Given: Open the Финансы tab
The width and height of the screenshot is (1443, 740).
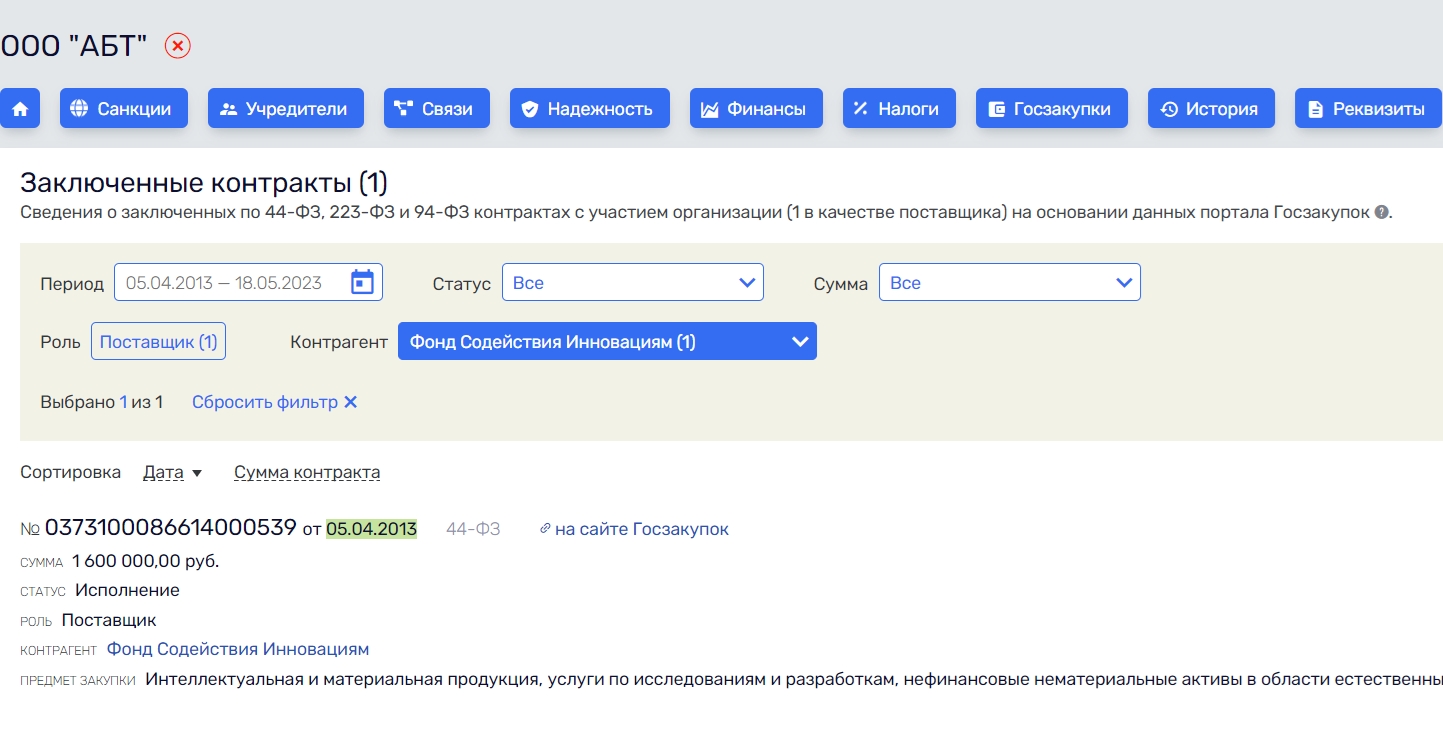Looking at the screenshot, I should [756, 109].
